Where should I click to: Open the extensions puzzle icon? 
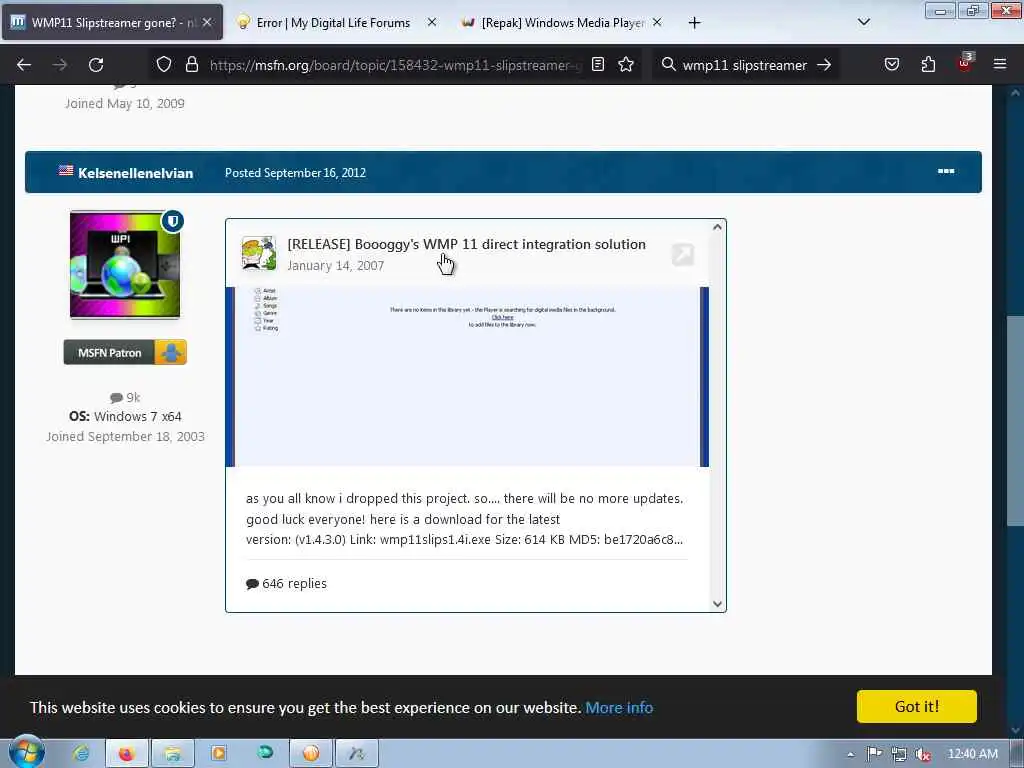928,64
